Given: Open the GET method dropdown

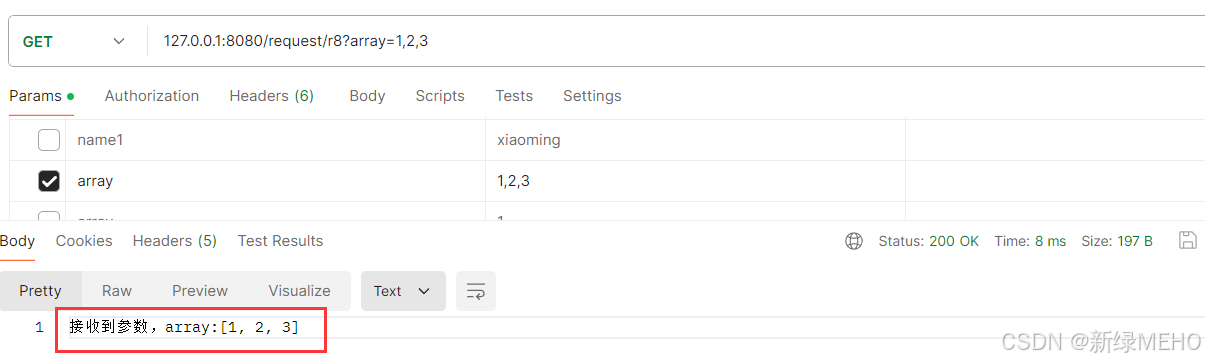Looking at the screenshot, I should [74, 41].
